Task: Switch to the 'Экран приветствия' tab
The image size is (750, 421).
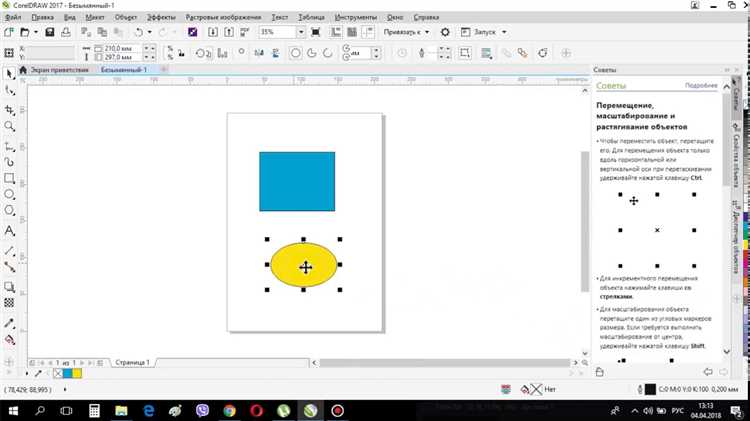Action: click(60, 70)
